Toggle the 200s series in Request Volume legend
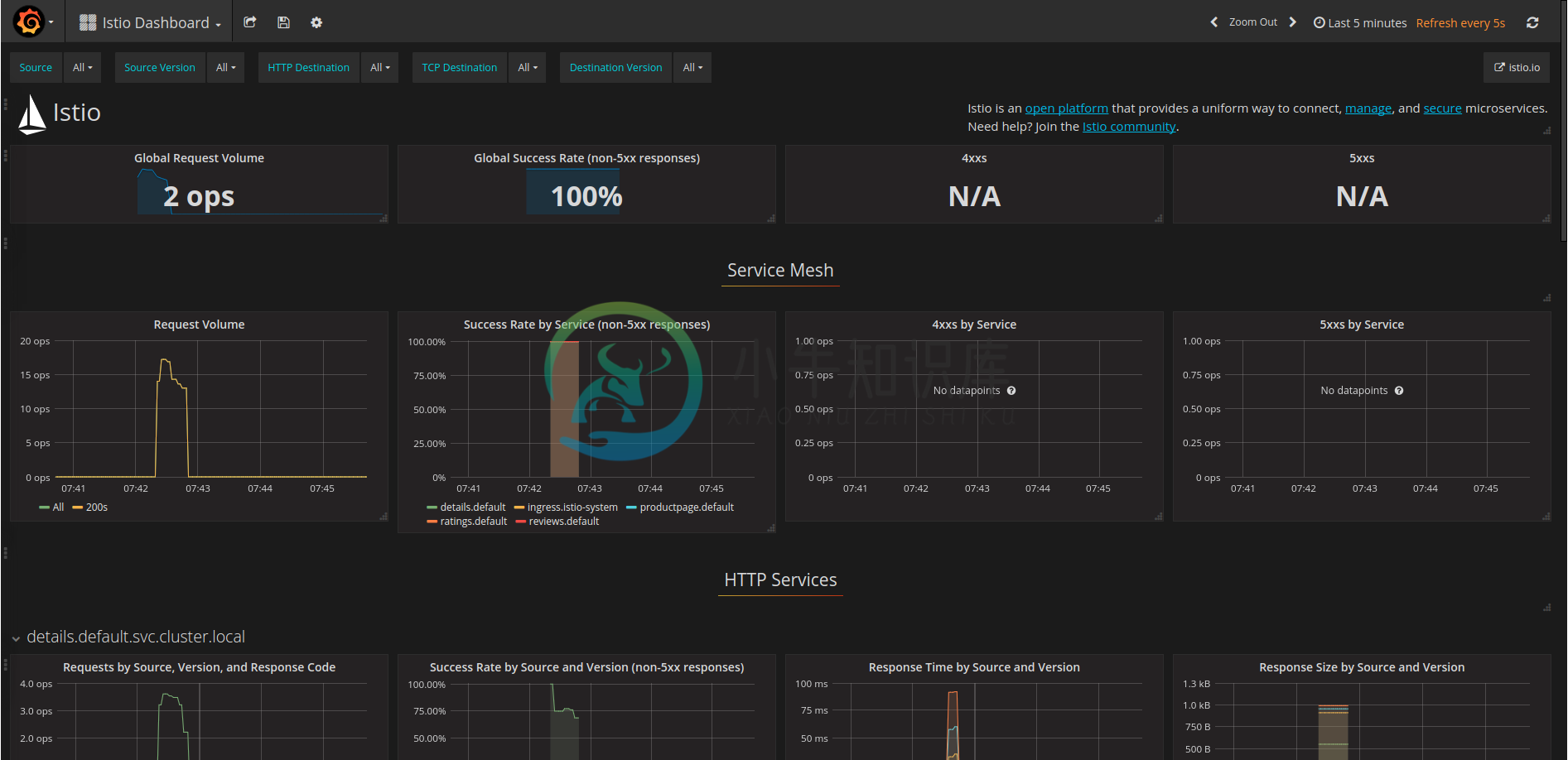The height and width of the screenshot is (760, 1568). click(90, 507)
